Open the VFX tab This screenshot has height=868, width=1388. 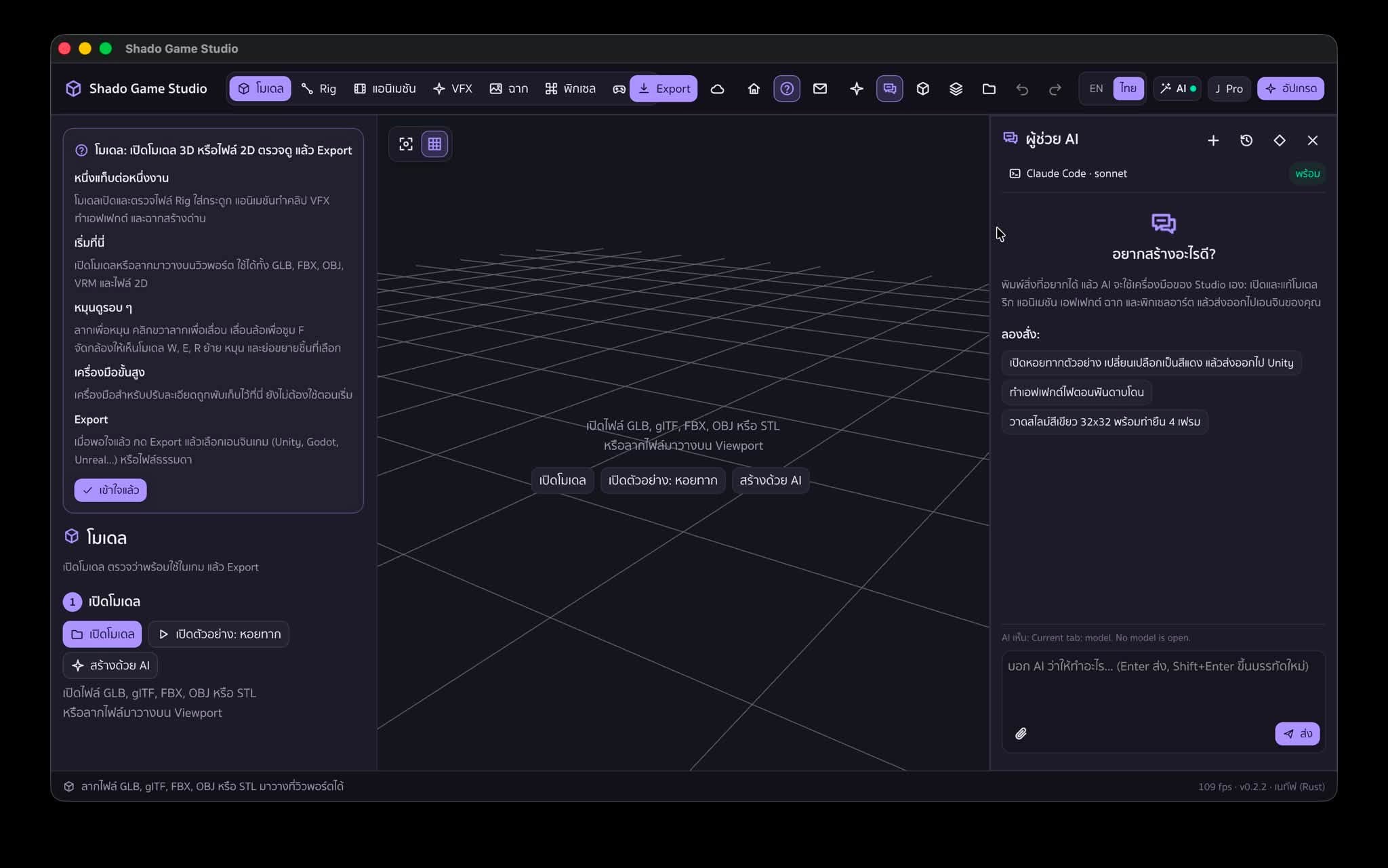click(x=453, y=89)
